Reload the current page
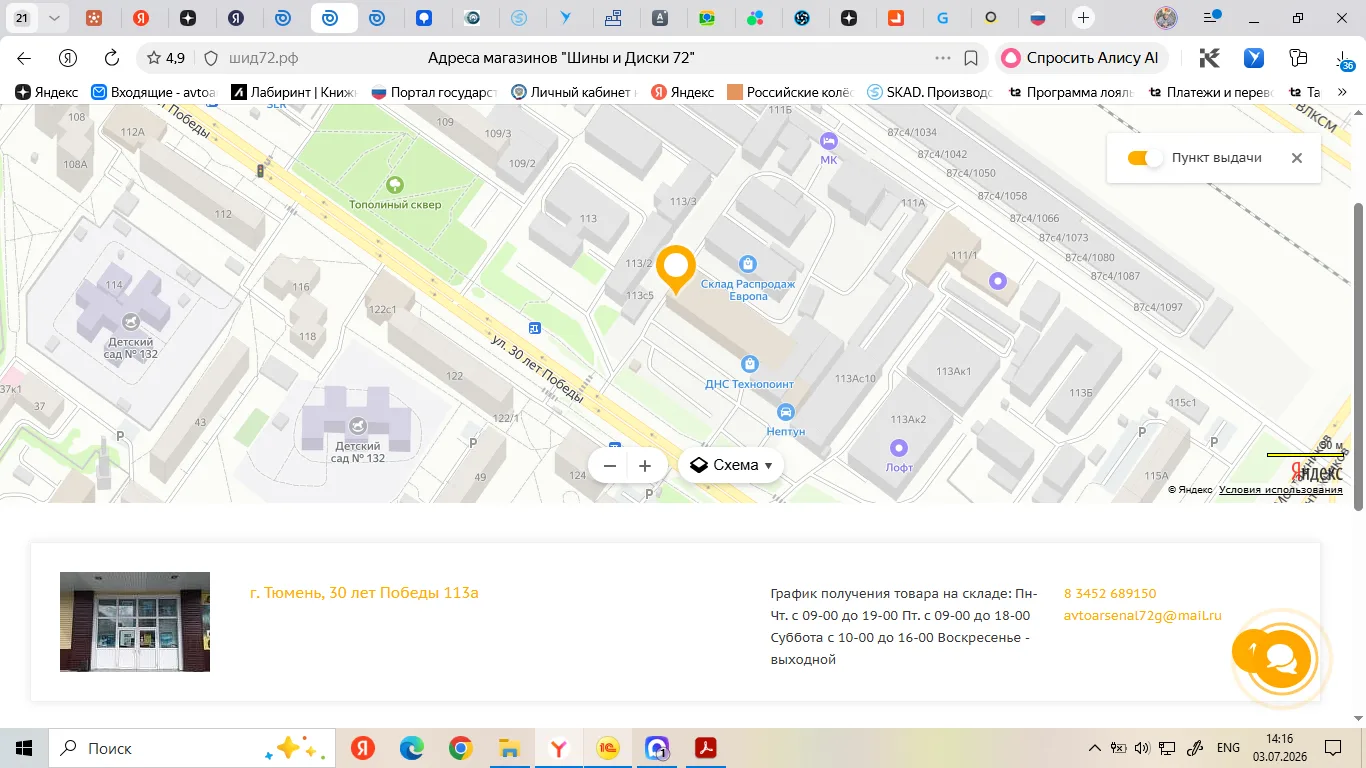This screenshot has width=1366, height=768. coord(112,58)
